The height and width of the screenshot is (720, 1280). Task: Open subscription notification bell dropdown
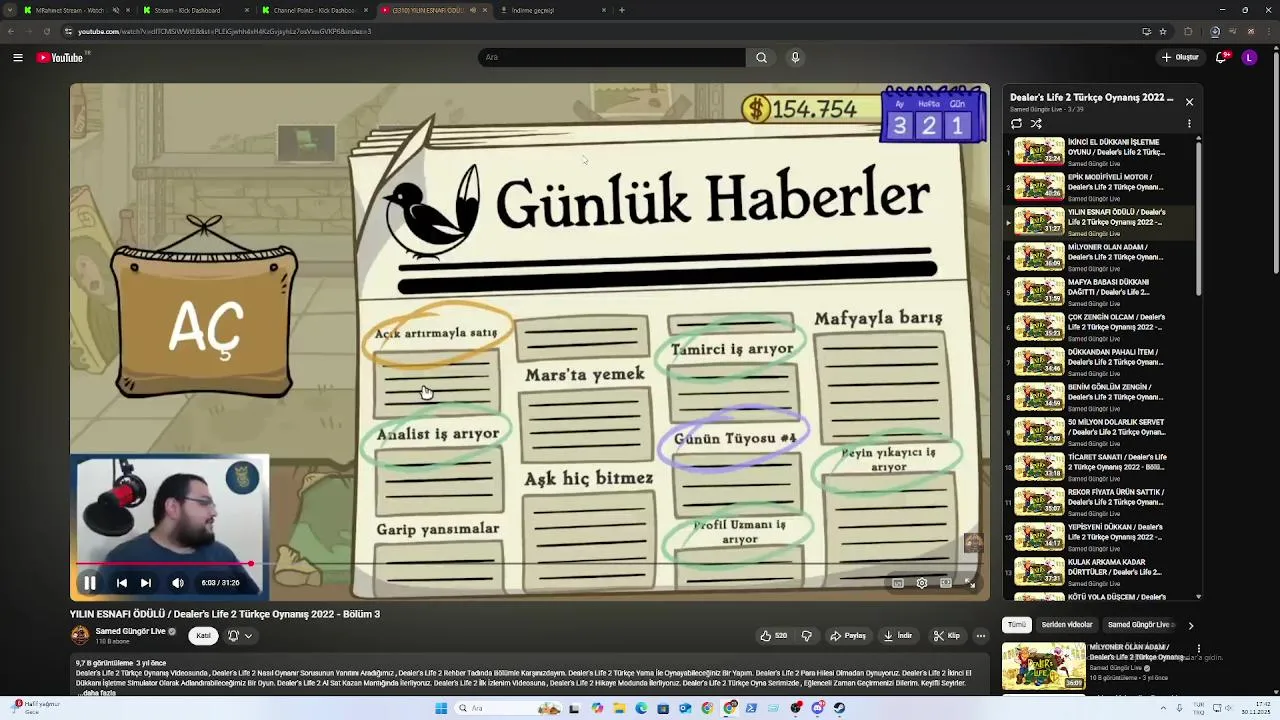point(239,635)
